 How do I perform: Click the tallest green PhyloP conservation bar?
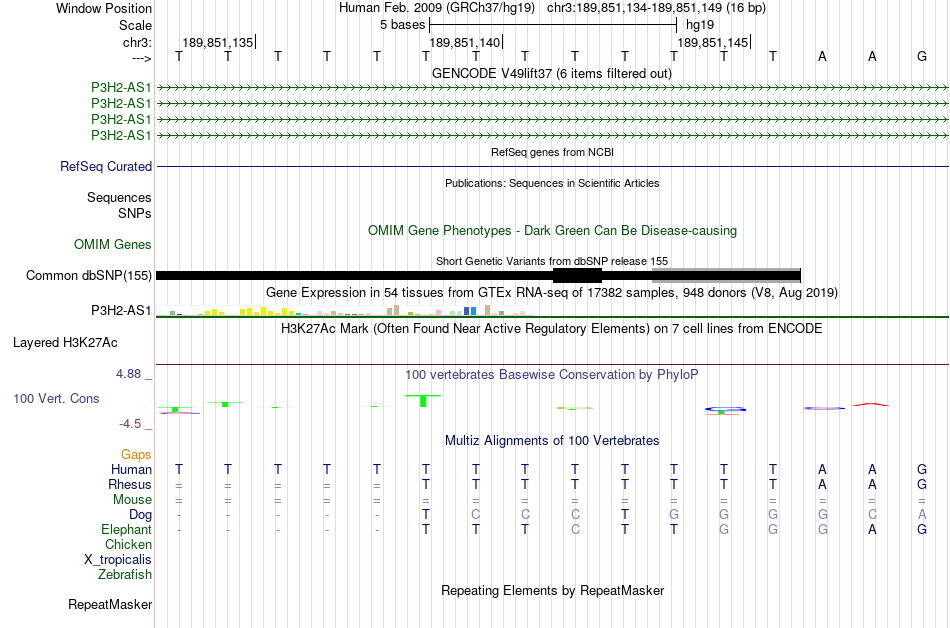tap(423, 401)
